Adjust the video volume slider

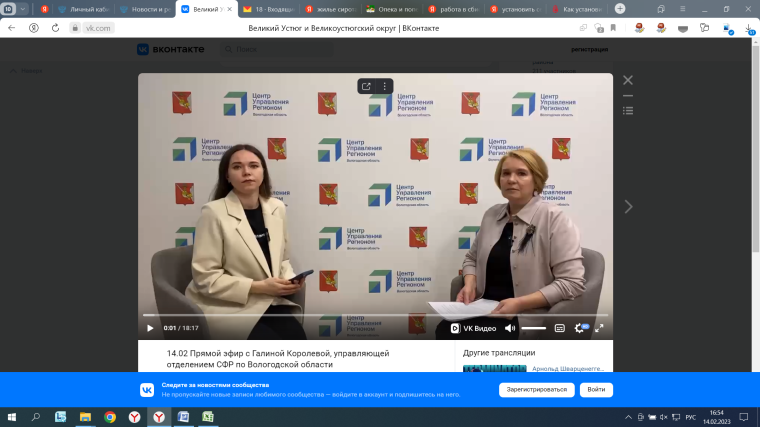534,328
